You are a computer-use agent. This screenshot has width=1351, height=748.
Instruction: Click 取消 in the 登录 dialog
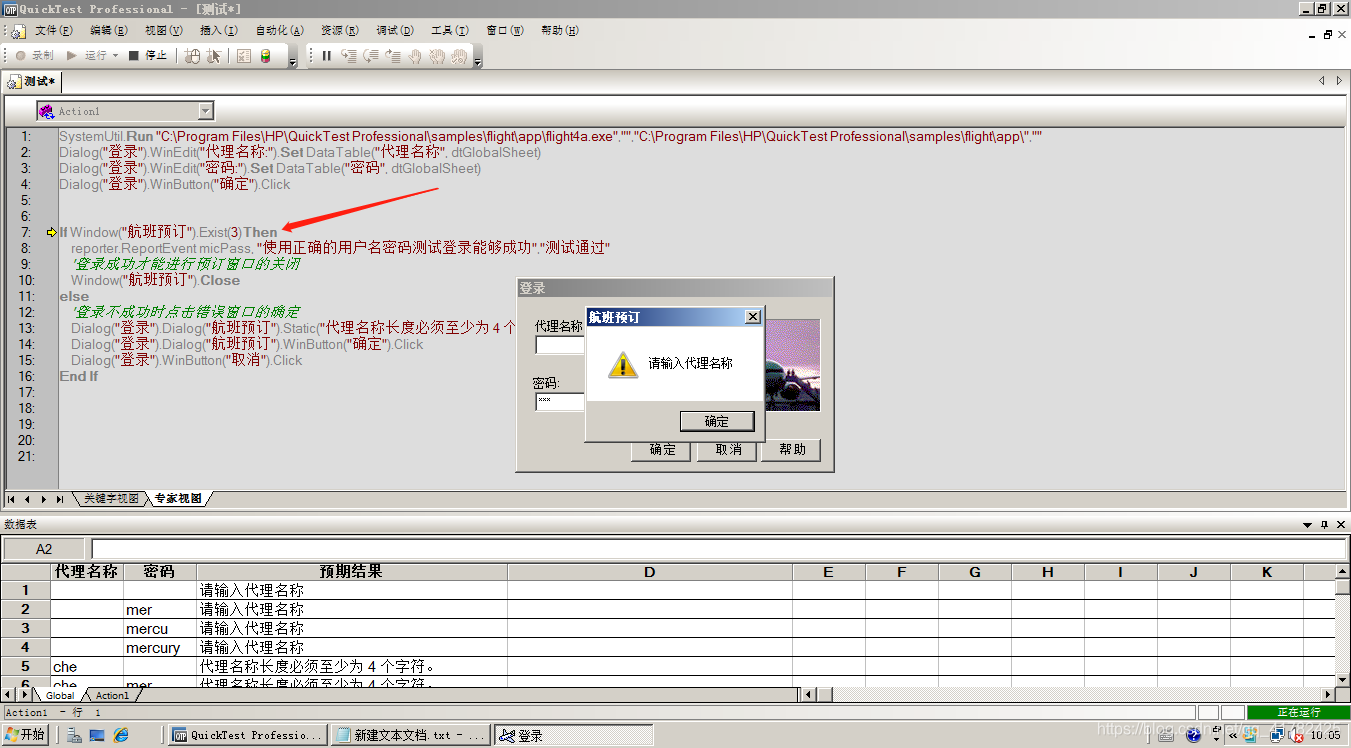[x=728, y=450]
